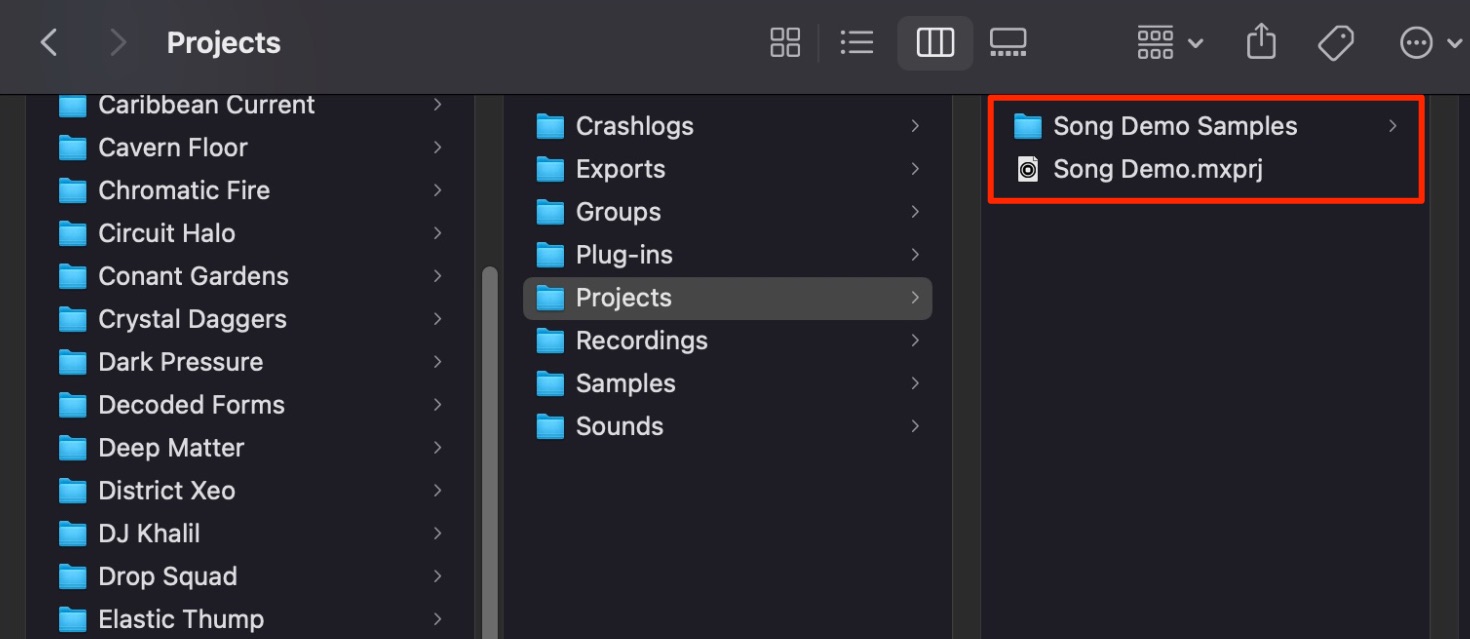Expand the DJ Khalil folder chevron
This screenshot has width=1470, height=639.
437,534
